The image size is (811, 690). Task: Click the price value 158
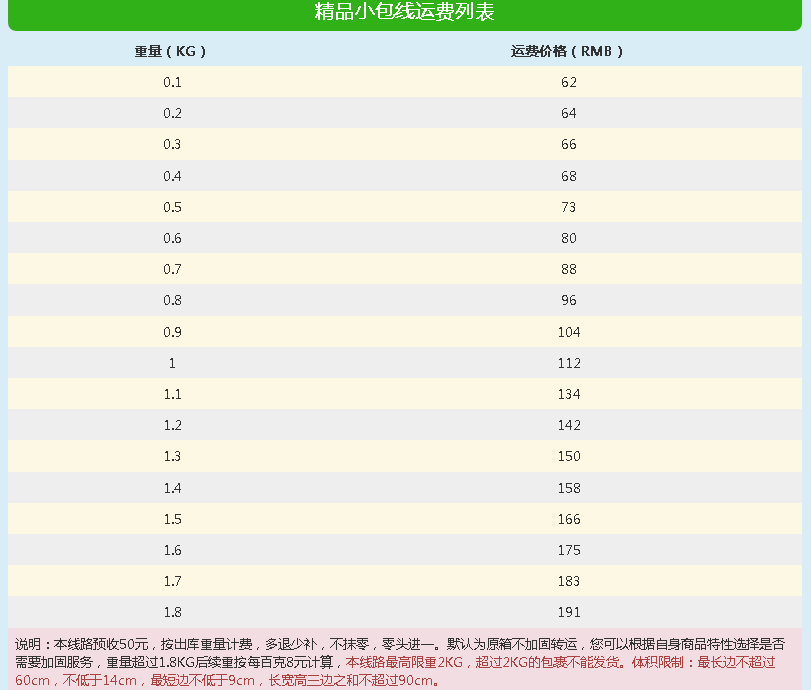coord(569,488)
